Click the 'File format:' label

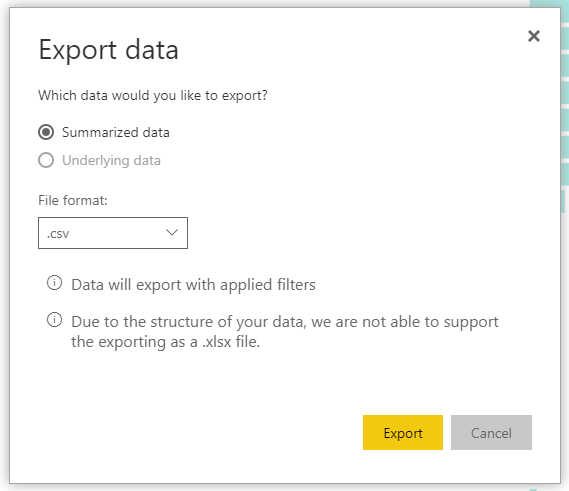[73, 200]
